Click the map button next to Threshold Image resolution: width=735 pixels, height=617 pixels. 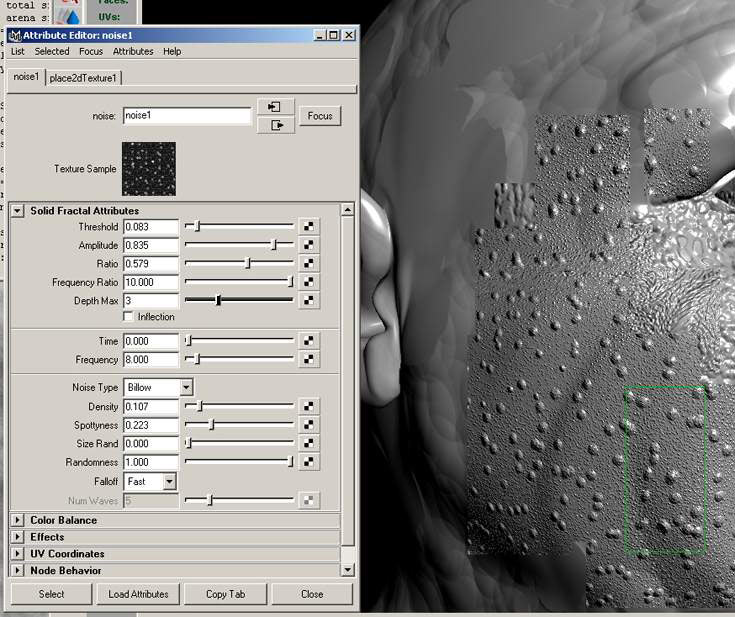pos(309,227)
